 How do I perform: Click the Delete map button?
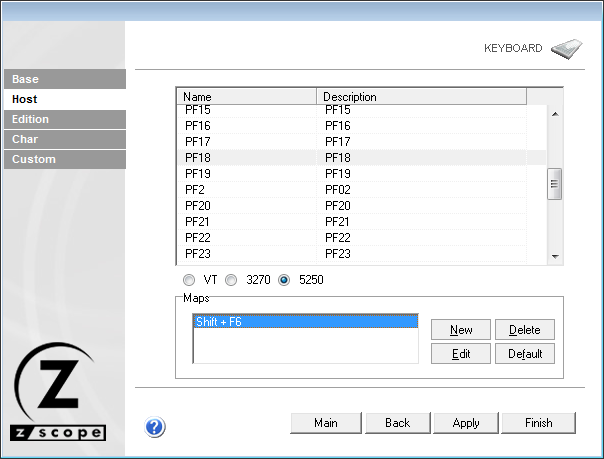[525, 330]
